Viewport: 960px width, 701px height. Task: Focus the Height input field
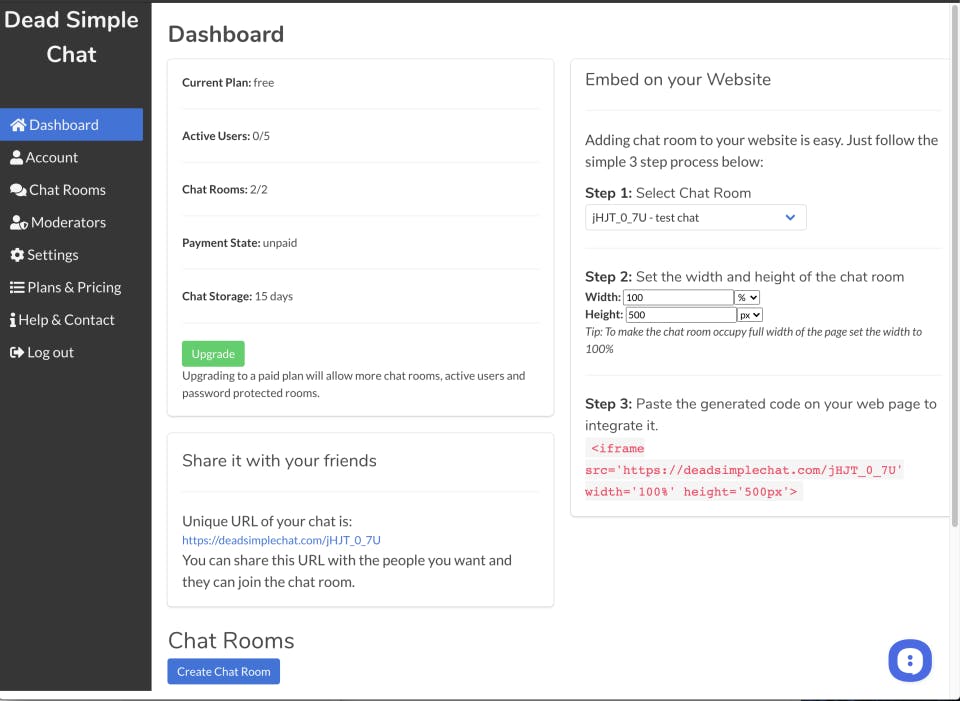(681, 315)
